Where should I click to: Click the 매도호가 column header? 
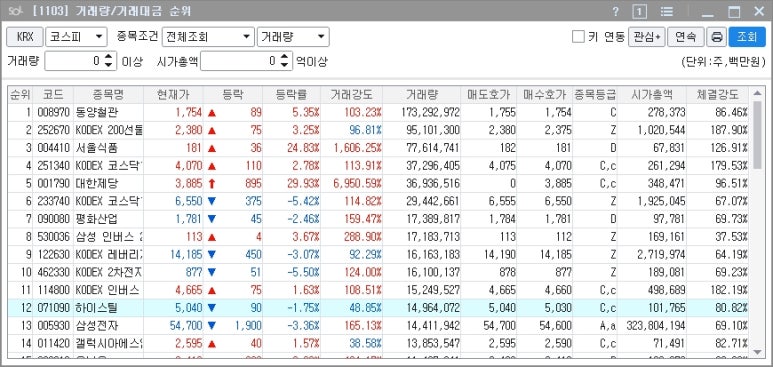coord(489,95)
